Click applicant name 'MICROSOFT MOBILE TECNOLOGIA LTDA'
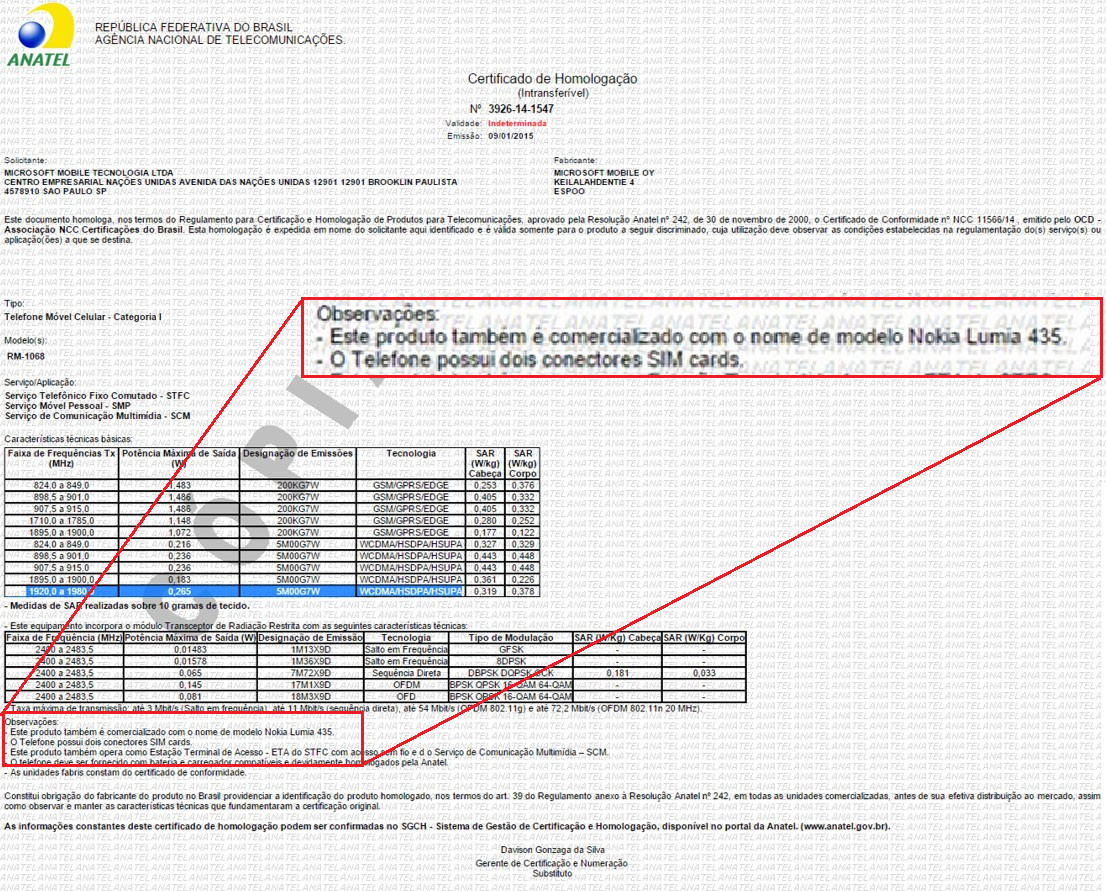The image size is (1106, 891). 89,173
